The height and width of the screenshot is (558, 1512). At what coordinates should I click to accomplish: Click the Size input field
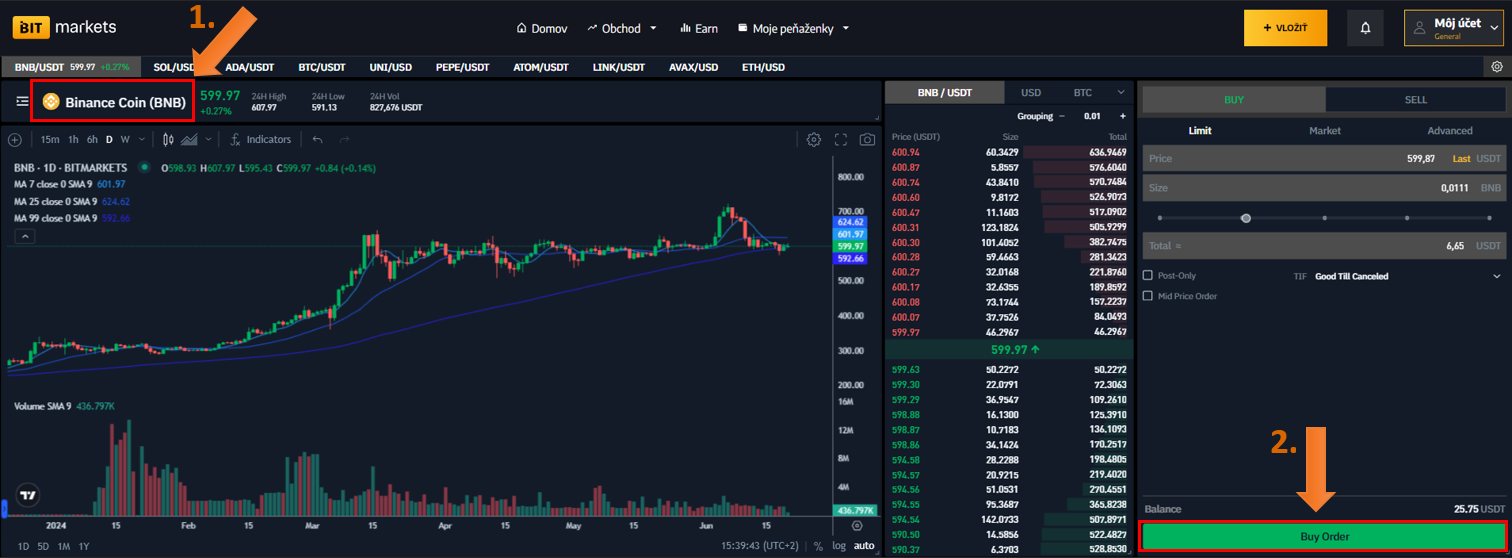coord(1323,187)
